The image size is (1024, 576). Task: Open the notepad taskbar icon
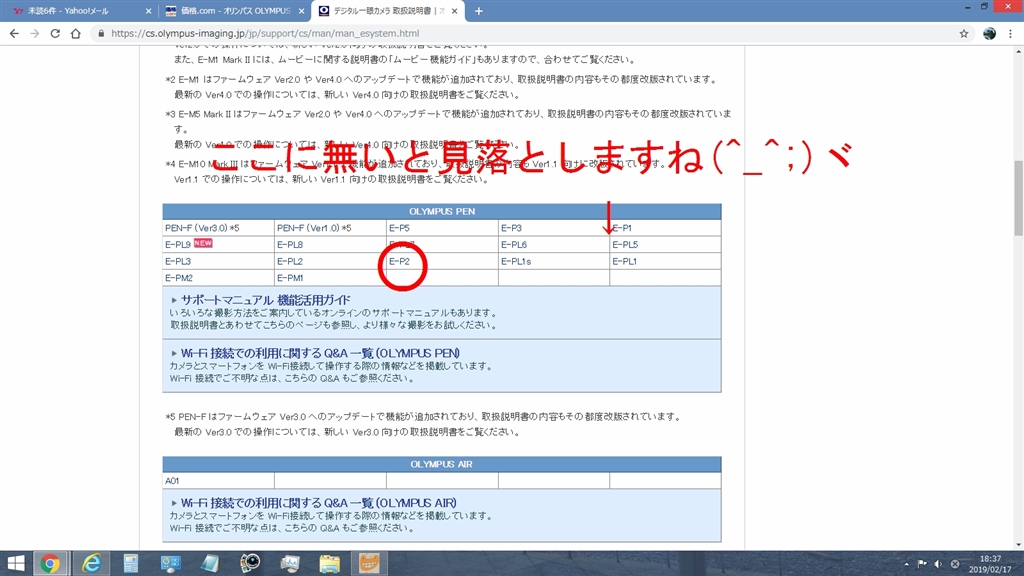tap(210, 563)
